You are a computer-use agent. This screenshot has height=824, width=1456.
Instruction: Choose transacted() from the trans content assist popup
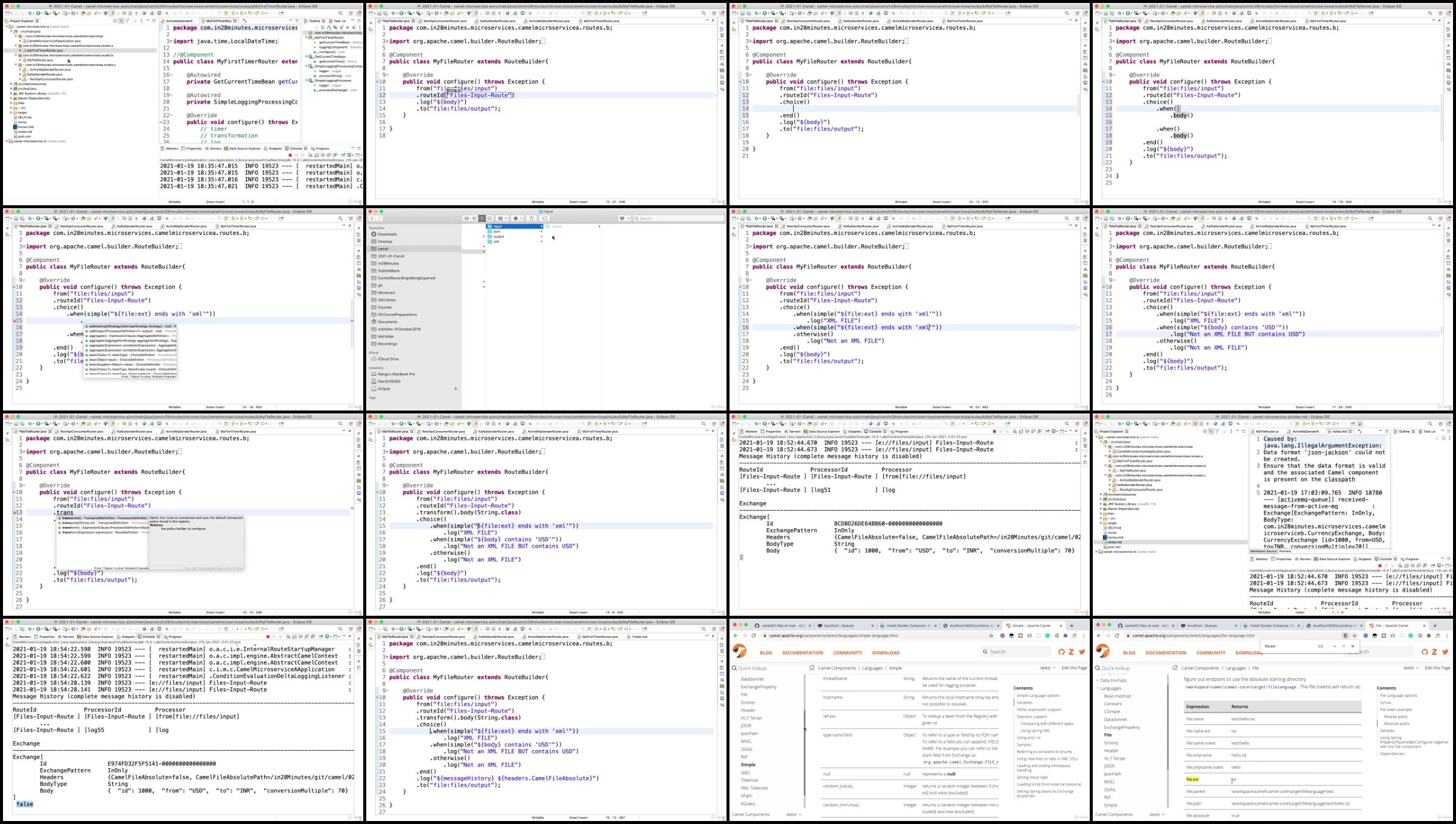(103, 518)
